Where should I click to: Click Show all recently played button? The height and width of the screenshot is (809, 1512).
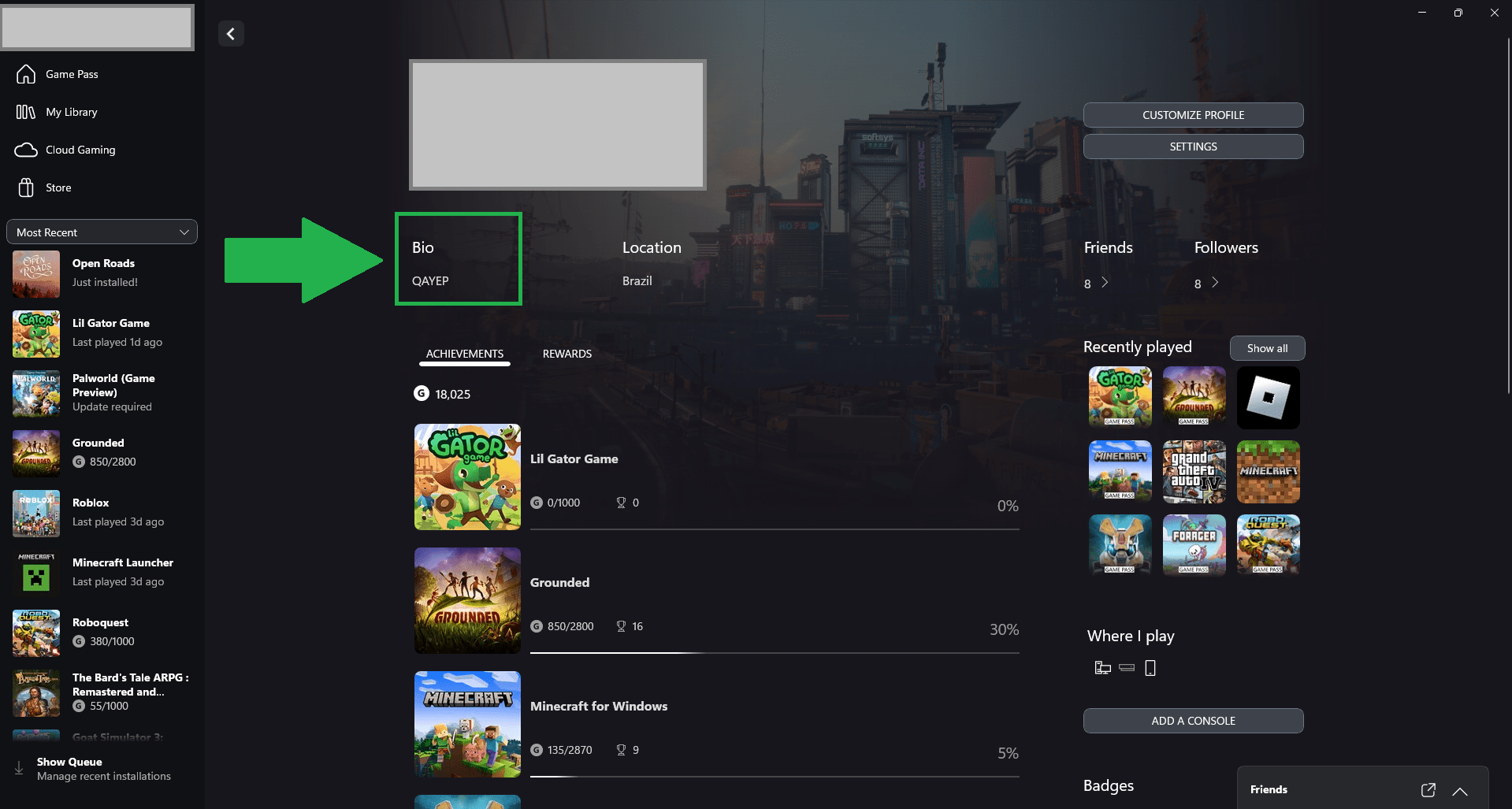coord(1267,348)
